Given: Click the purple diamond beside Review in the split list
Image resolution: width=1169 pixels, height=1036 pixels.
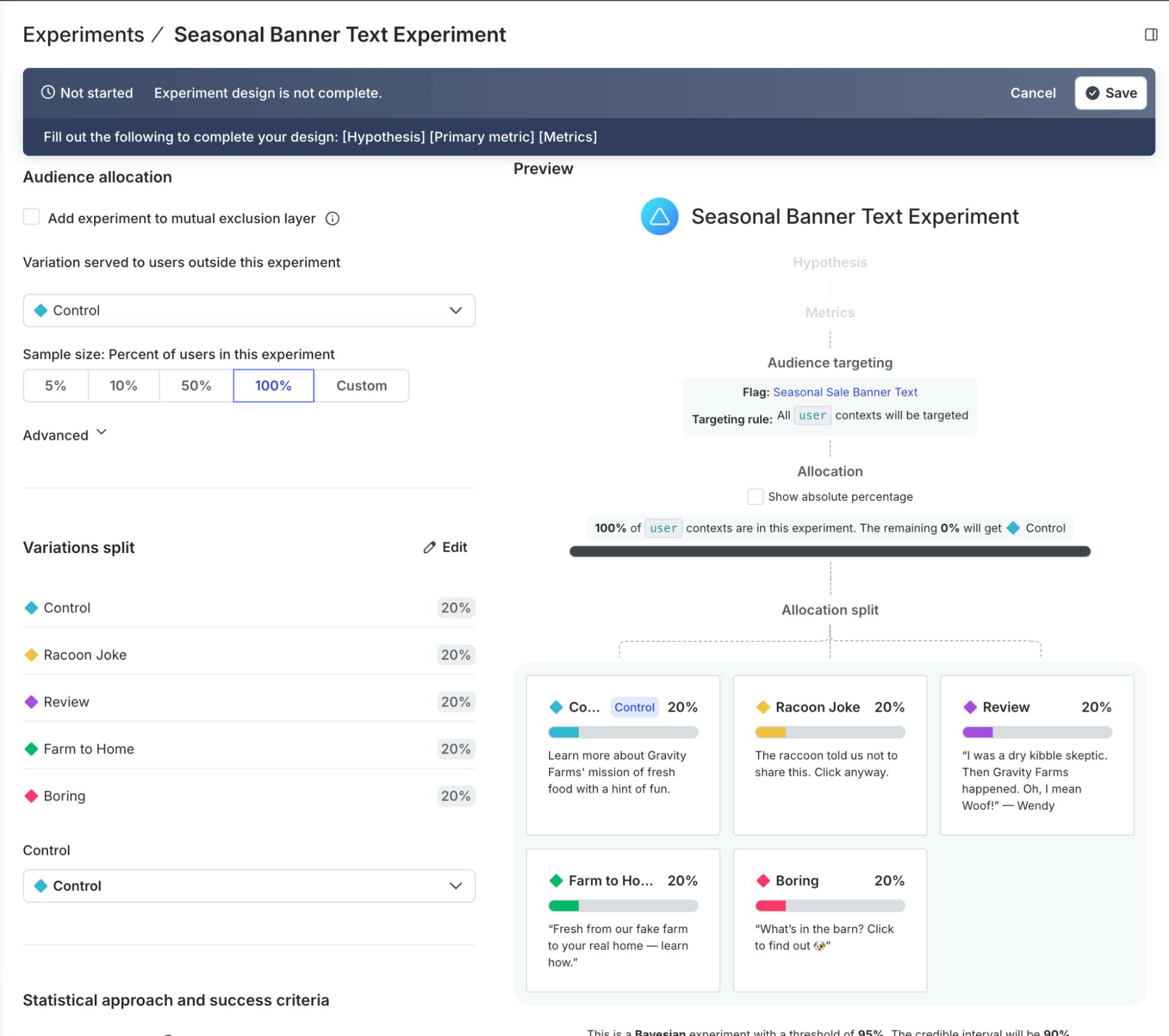Looking at the screenshot, I should tap(32, 702).
